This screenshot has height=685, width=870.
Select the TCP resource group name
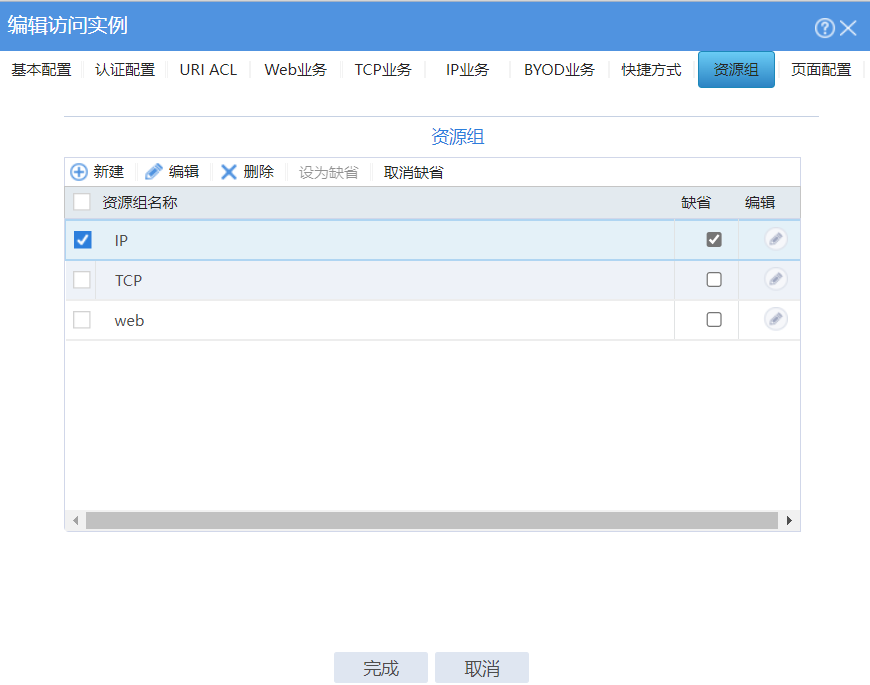pos(128,280)
